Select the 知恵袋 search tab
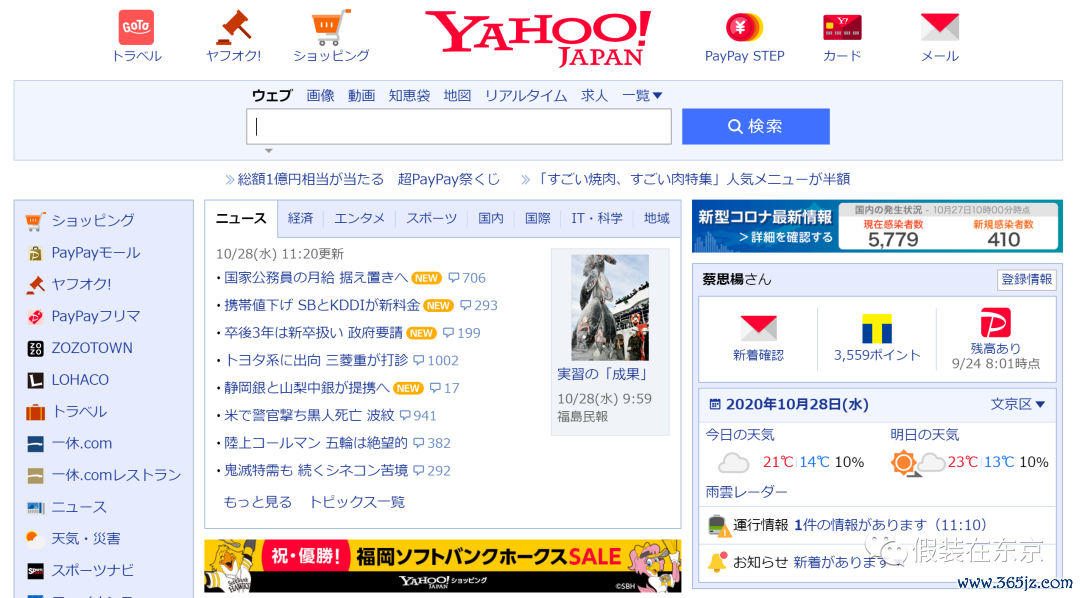Viewport: 1080px width, 598px height. click(409, 95)
